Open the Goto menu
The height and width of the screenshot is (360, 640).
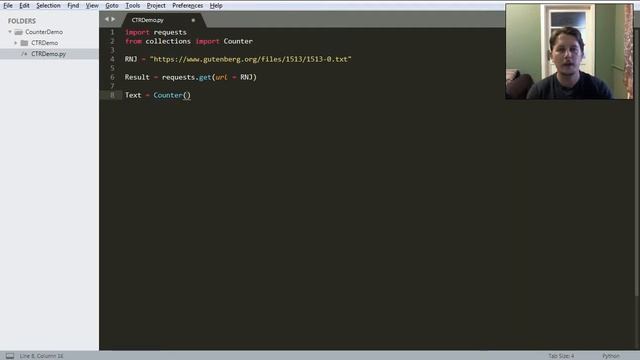(111, 6)
